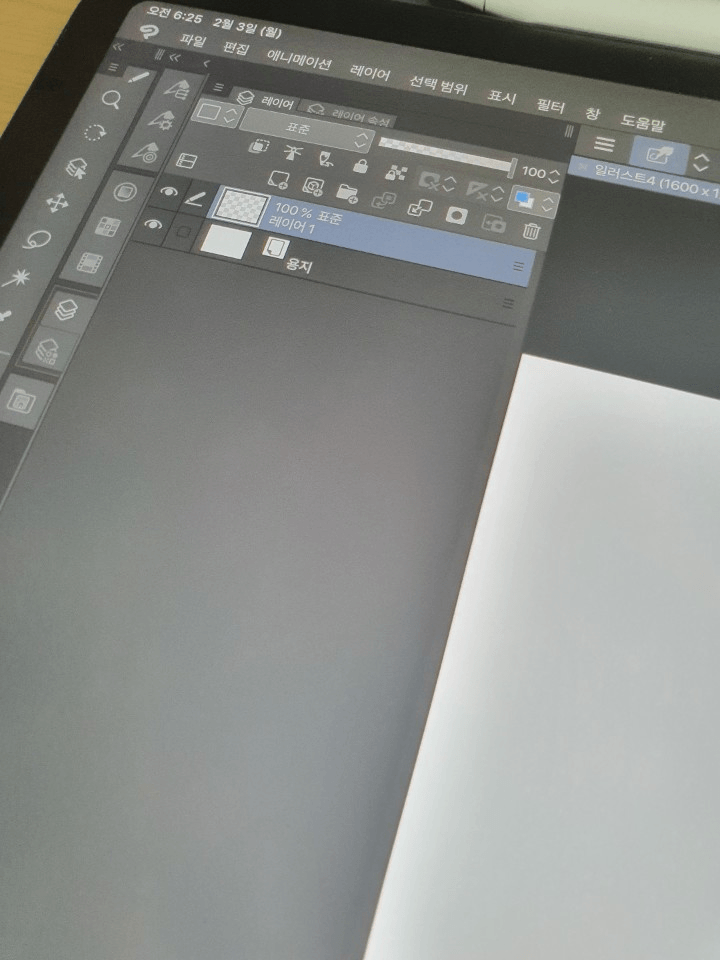This screenshot has height=960, width=720.
Task: Open the 도움말 menu
Action: (643, 123)
